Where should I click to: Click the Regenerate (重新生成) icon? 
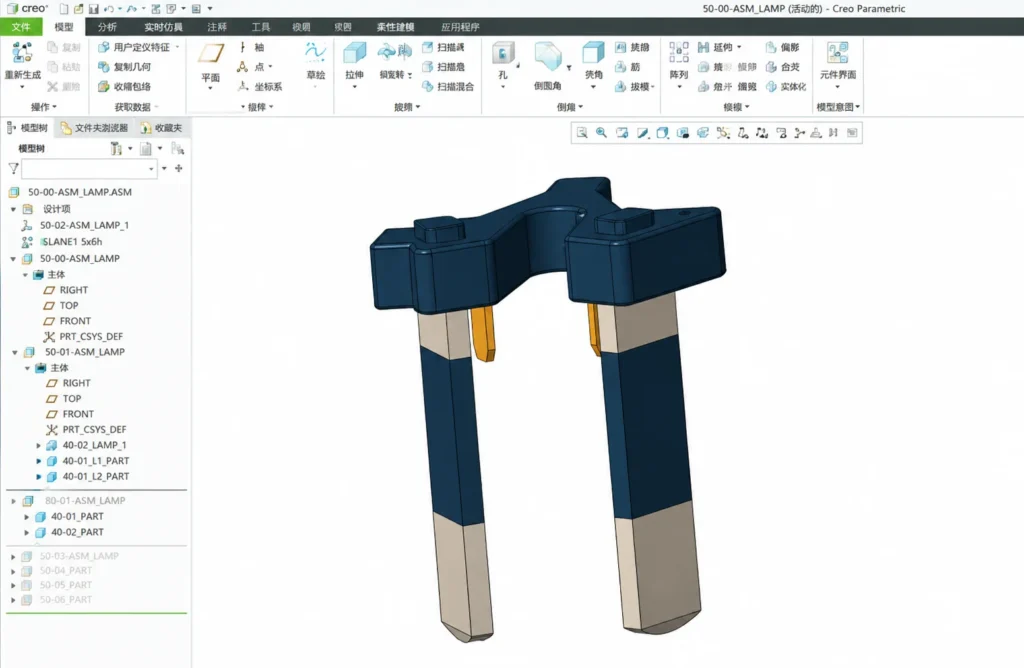pyautogui.click(x=22, y=54)
